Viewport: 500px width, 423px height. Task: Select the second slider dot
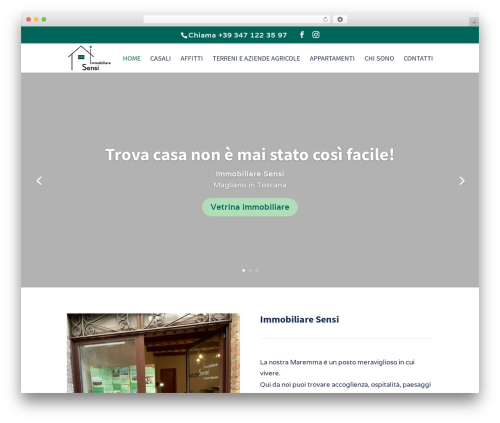[x=250, y=270]
